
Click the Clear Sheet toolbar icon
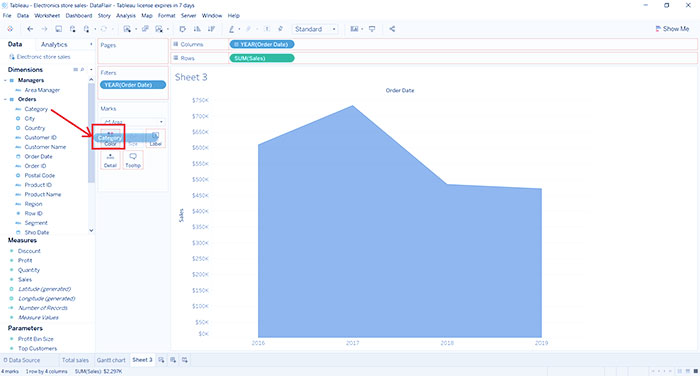coord(158,29)
